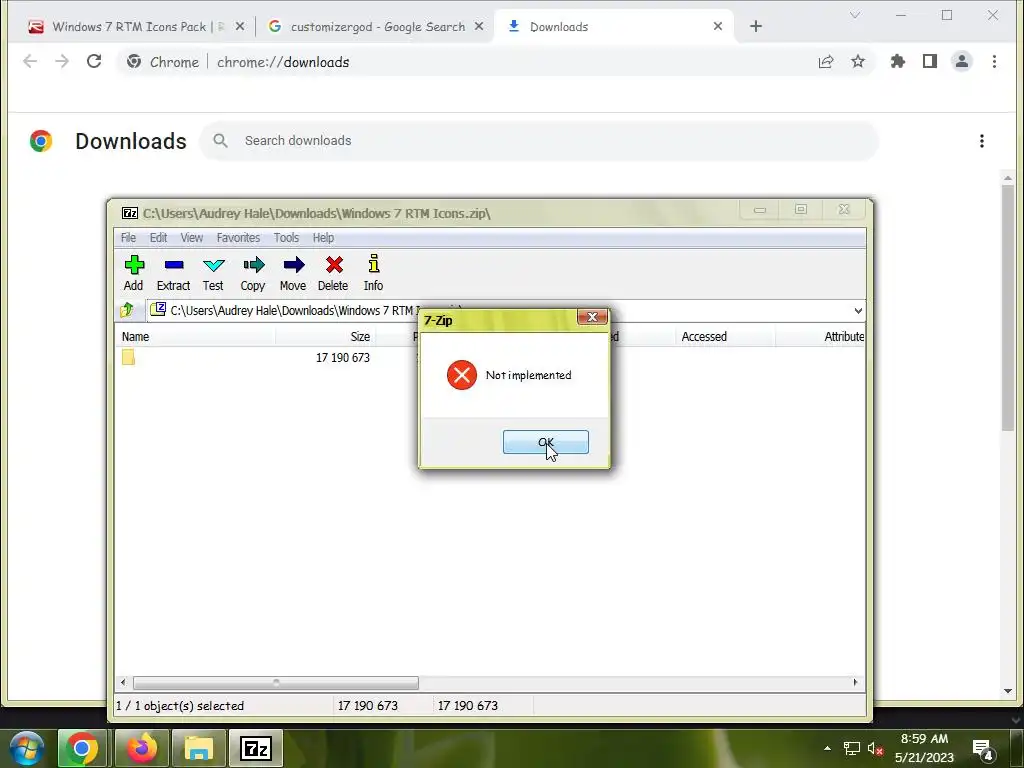Click the muted volume tray icon
Viewport: 1024px width, 768px height.
[875, 748]
